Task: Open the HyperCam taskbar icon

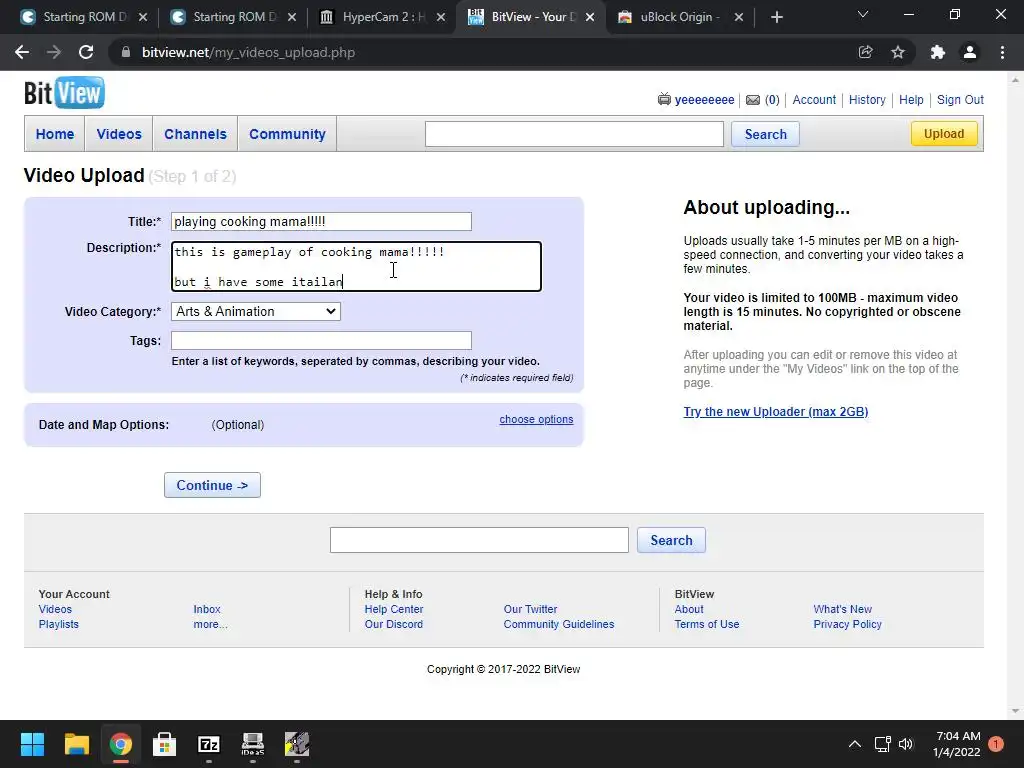Action: (x=296, y=744)
